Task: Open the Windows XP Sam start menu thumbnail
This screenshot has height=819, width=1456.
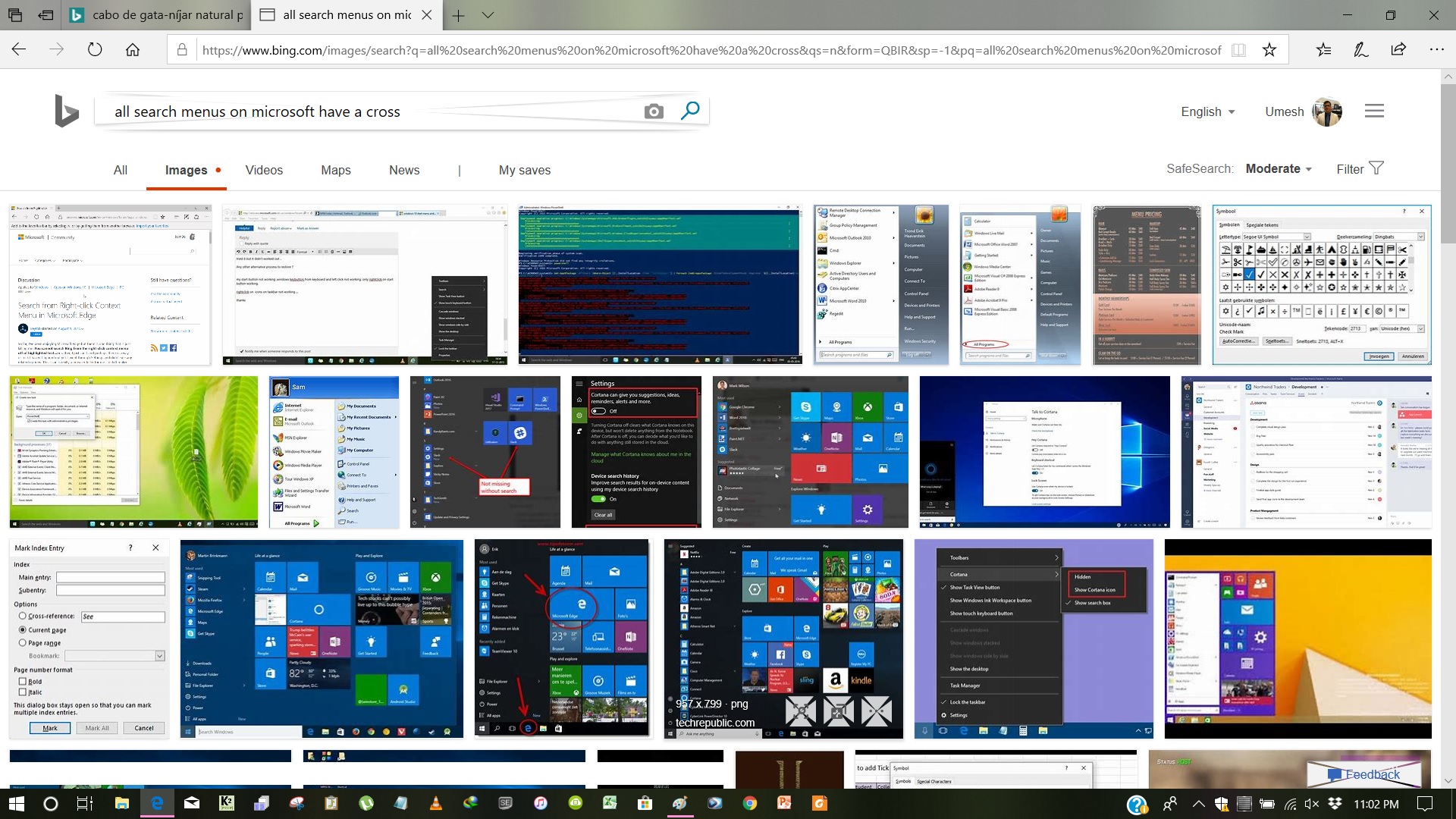Action: tap(334, 452)
